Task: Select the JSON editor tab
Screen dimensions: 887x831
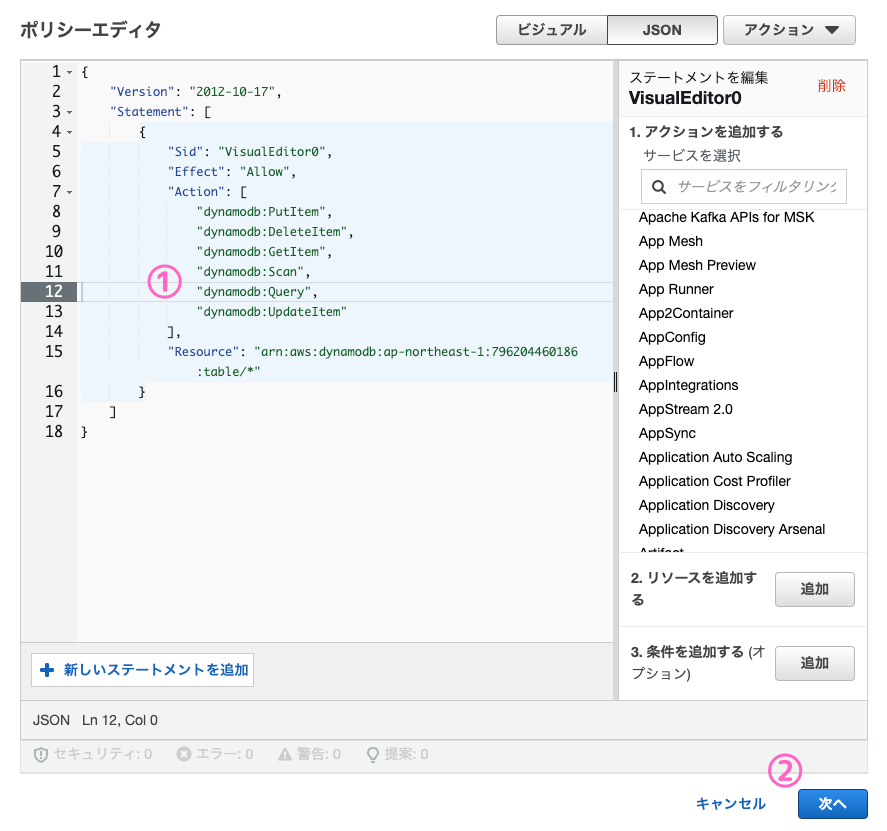Action: (662, 30)
